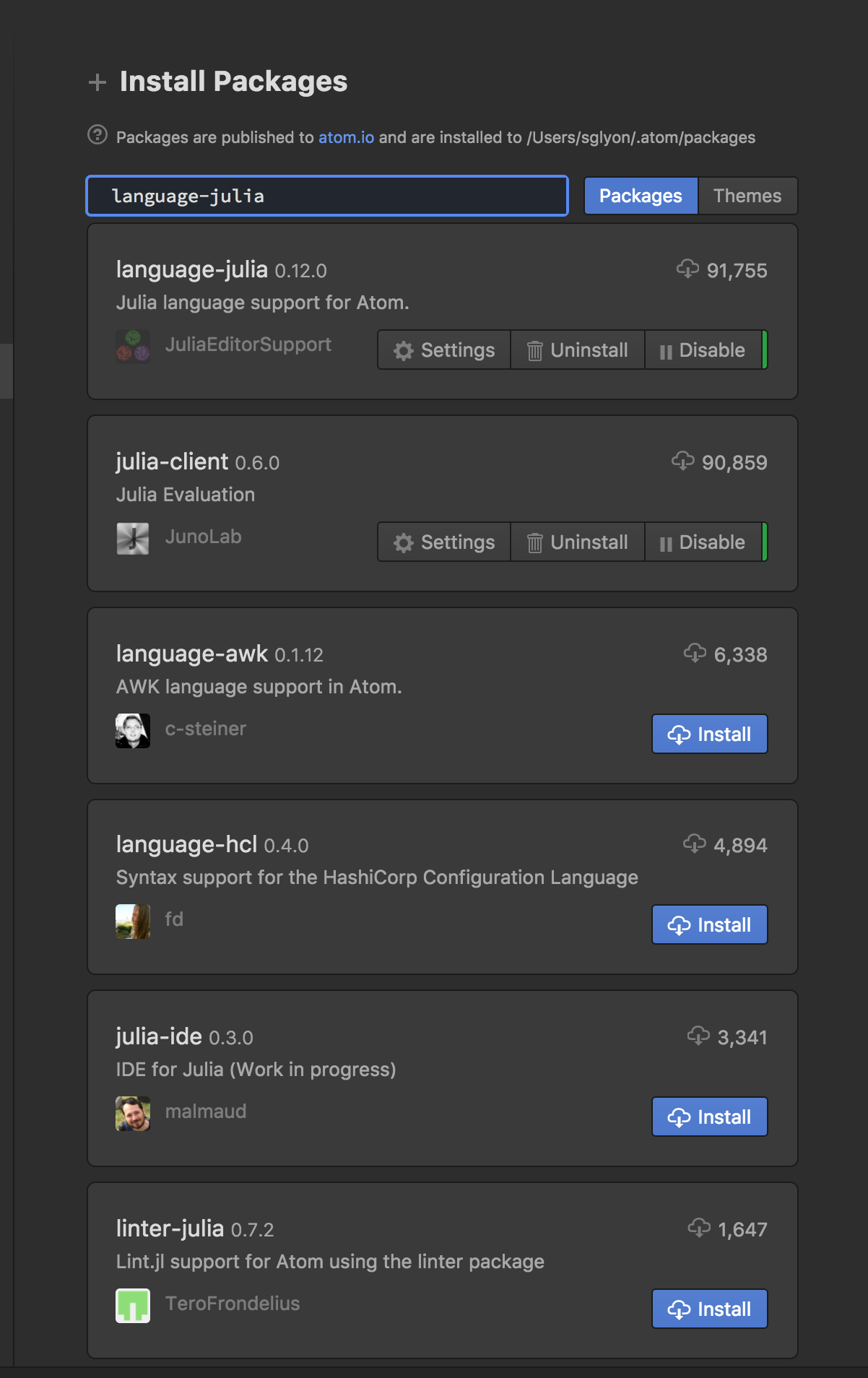
Task: Open Settings for language-julia
Action: click(x=443, y=350)
